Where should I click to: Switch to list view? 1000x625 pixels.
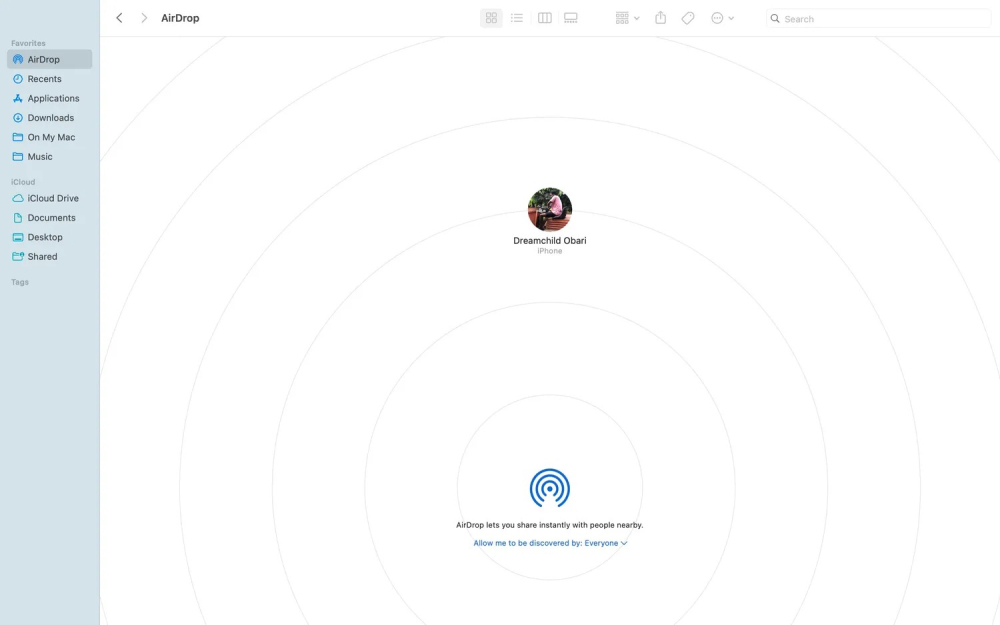click(x=517, y=18)
